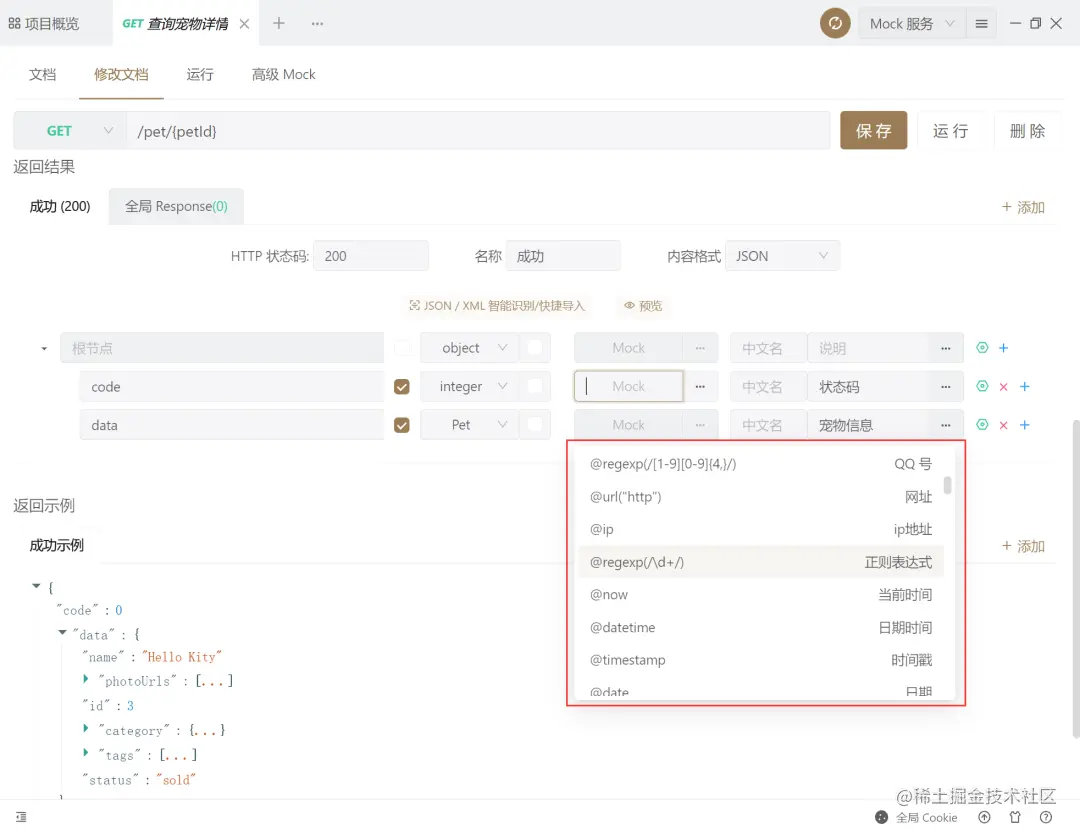Delete the code field row

coord(1004,386)
